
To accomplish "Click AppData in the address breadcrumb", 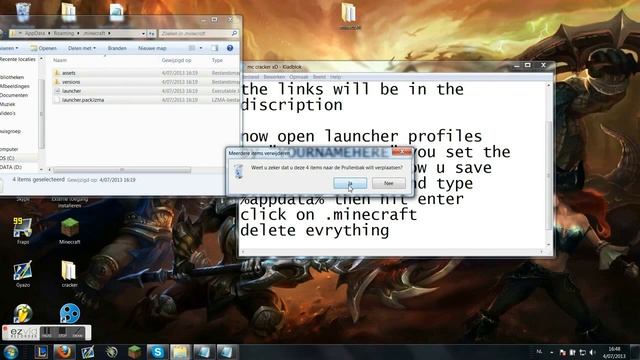I will [35, 33].
